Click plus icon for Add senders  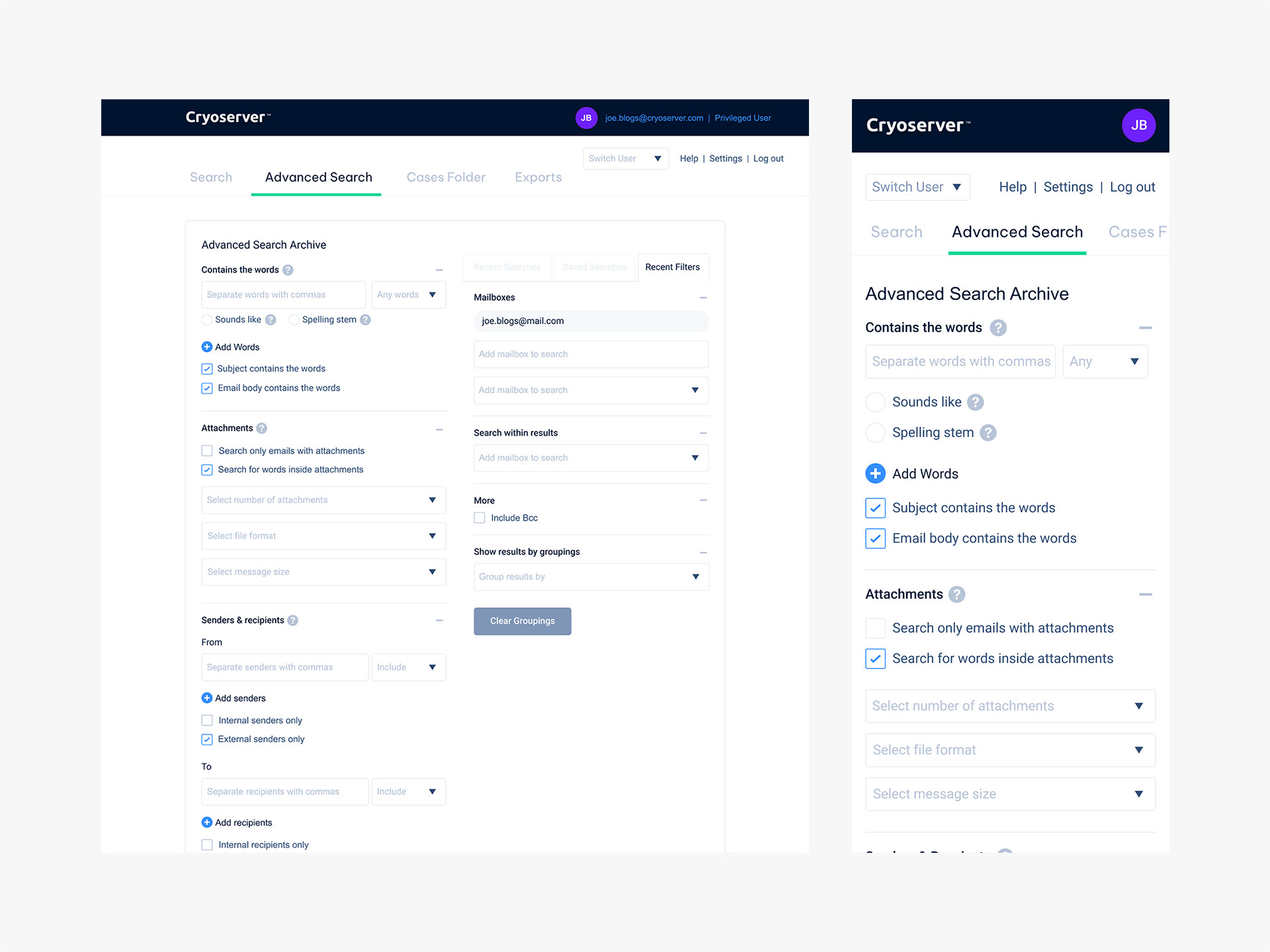[x=207, y=698]
